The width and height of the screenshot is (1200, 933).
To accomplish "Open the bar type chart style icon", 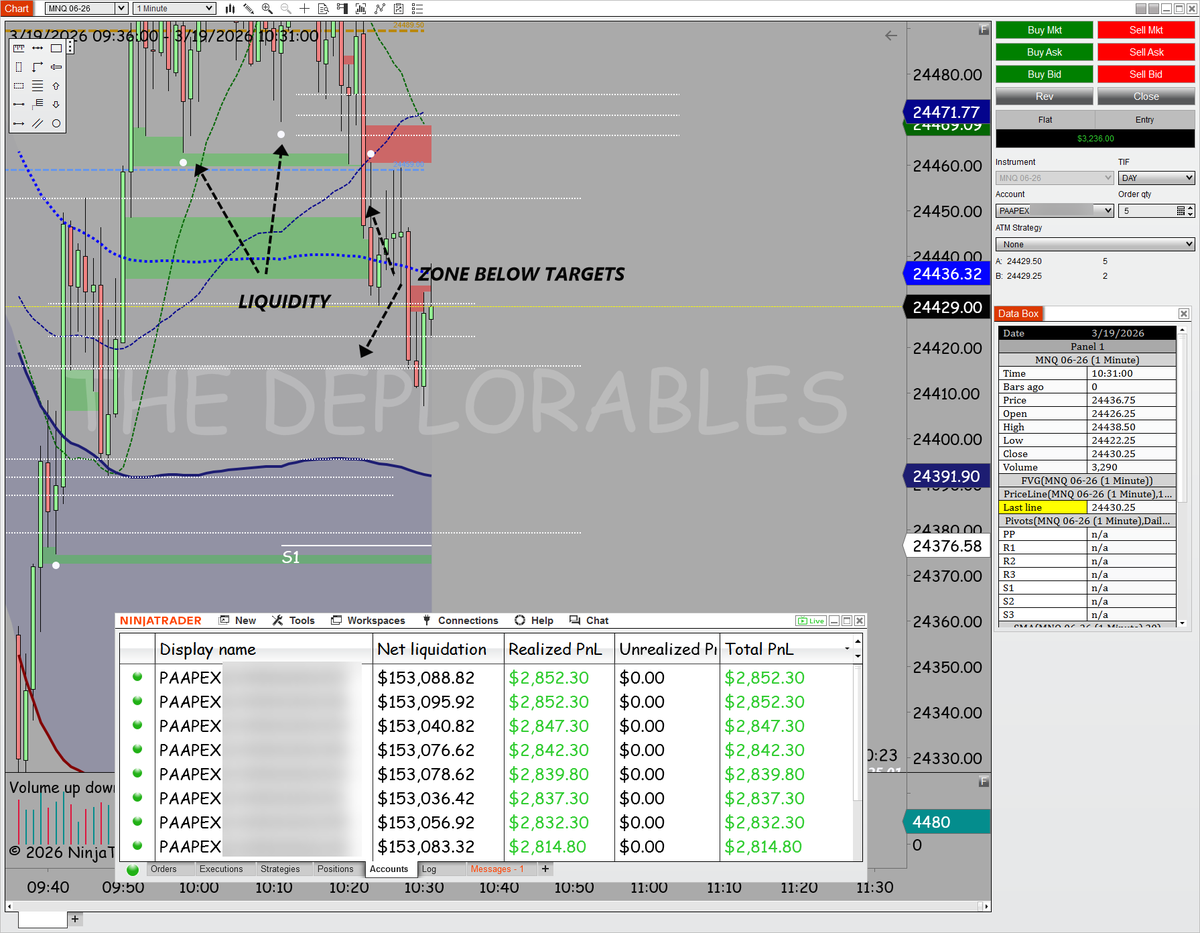I will (x=230, y=8).
